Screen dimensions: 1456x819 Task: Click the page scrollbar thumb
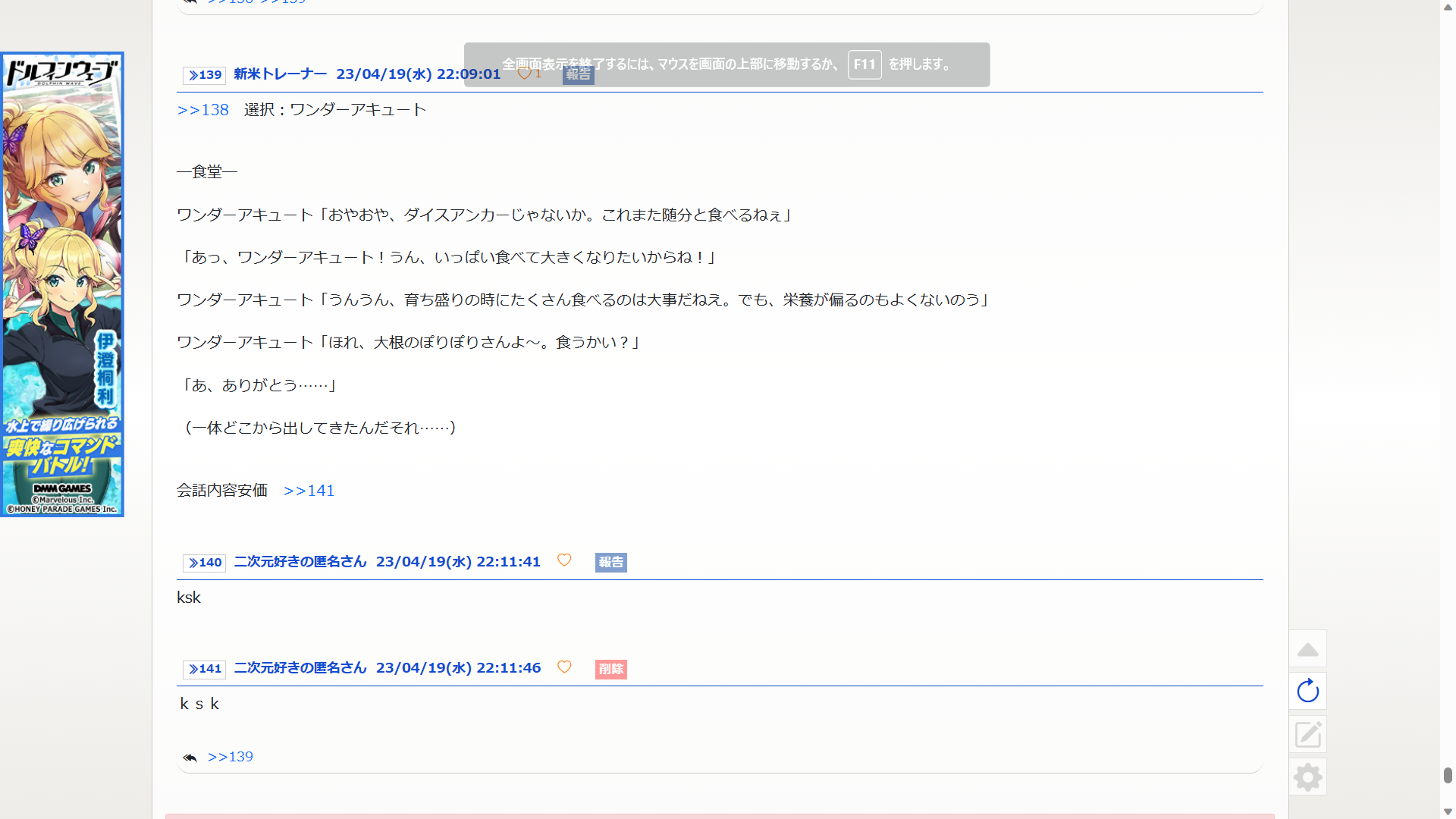[x=1448, y=775]
